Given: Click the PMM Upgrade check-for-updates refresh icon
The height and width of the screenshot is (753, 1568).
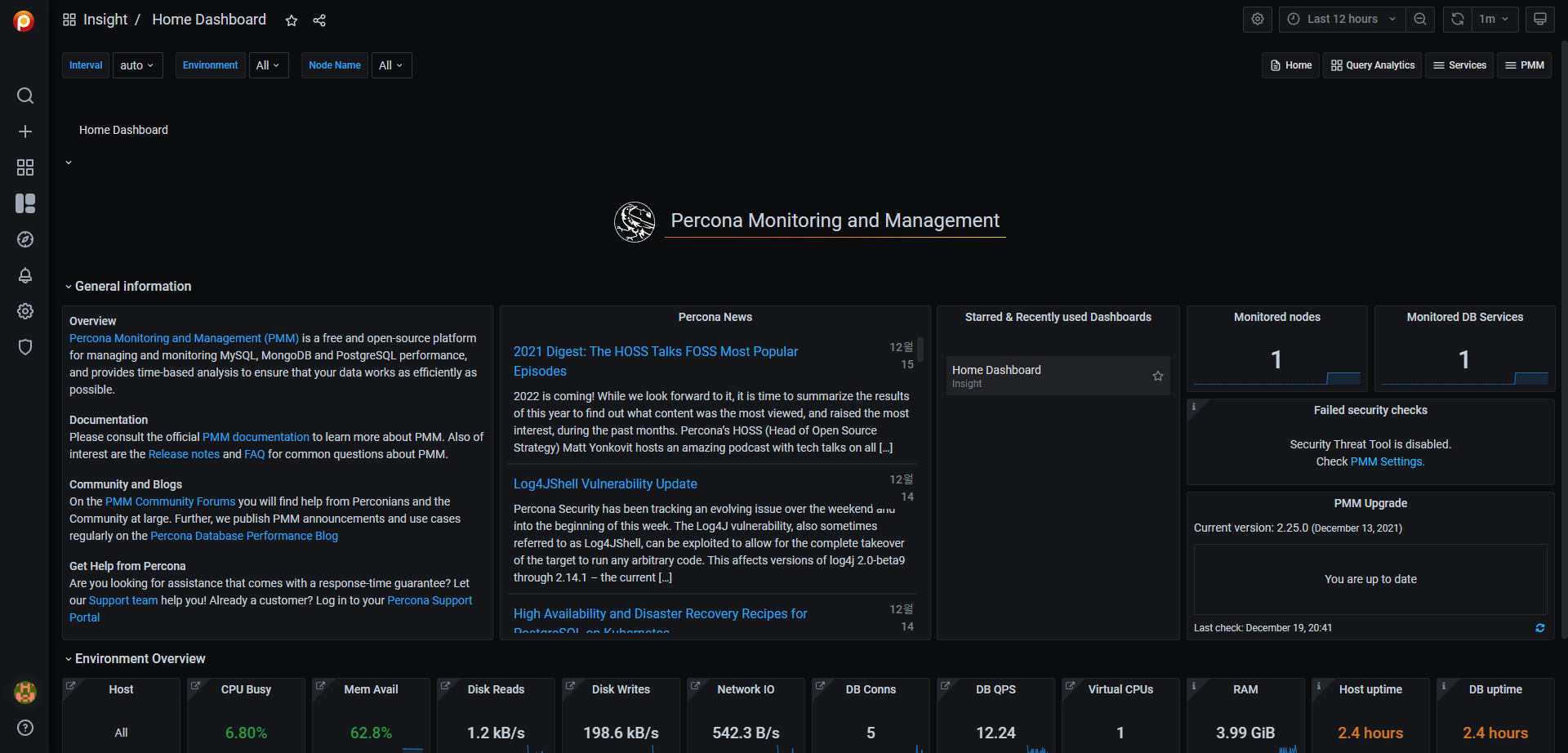Looking at the screenshot, I should click(x=1540, y=628).
